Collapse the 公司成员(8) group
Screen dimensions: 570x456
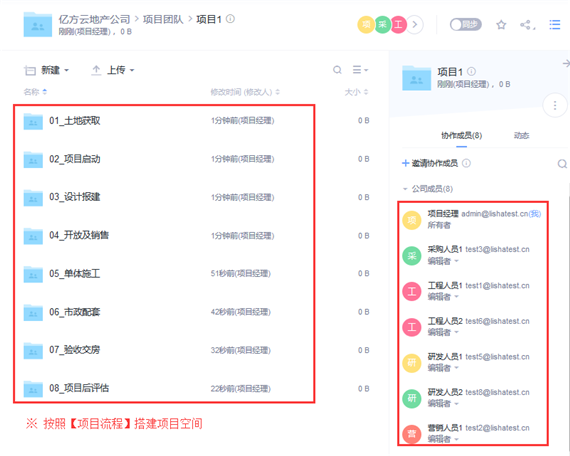tap(428, 189)
